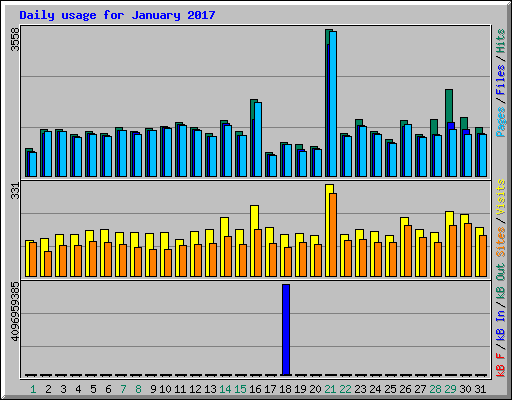Screen dimensions: 512x400
Task: Click the day label "25" on the x-axis
Action: point(390,389)
